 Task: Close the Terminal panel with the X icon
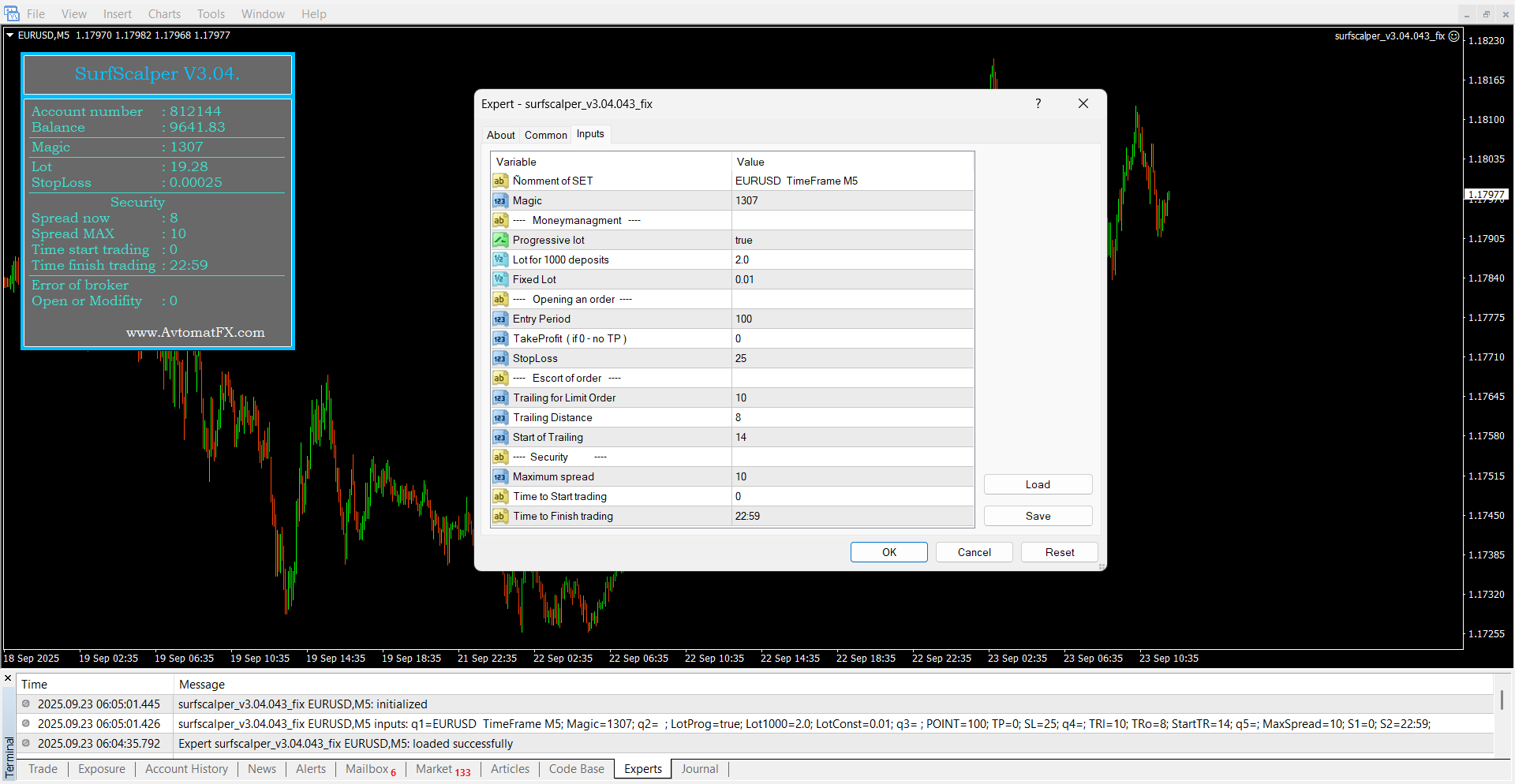(8, 678)
